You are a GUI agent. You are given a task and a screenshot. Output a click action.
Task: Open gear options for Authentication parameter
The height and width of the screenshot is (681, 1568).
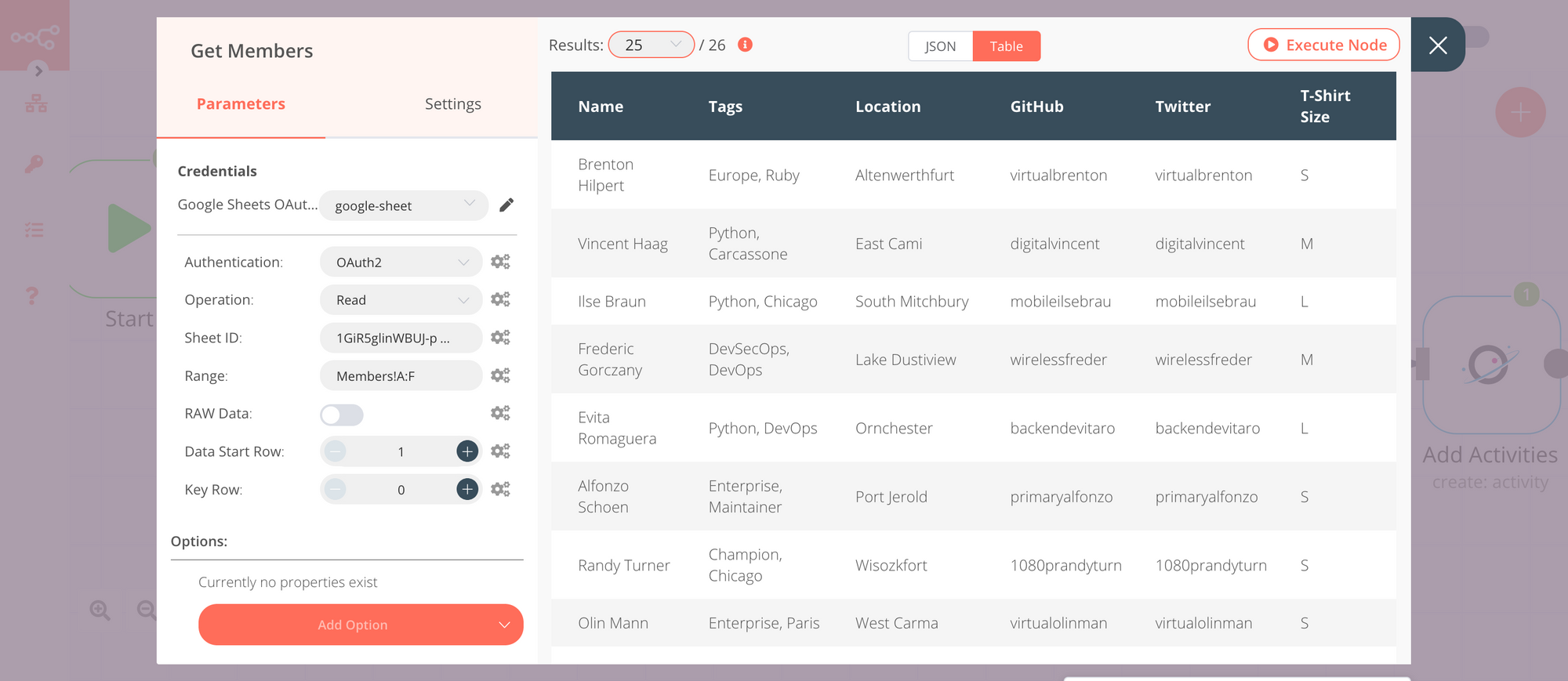(500, 261)
